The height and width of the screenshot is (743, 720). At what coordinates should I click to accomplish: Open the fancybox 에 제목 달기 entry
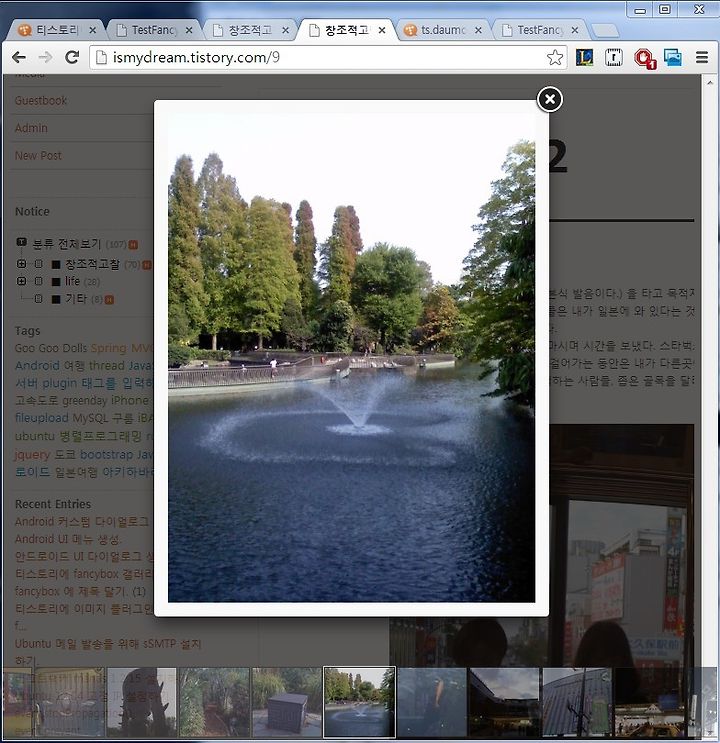click(80, 591)
